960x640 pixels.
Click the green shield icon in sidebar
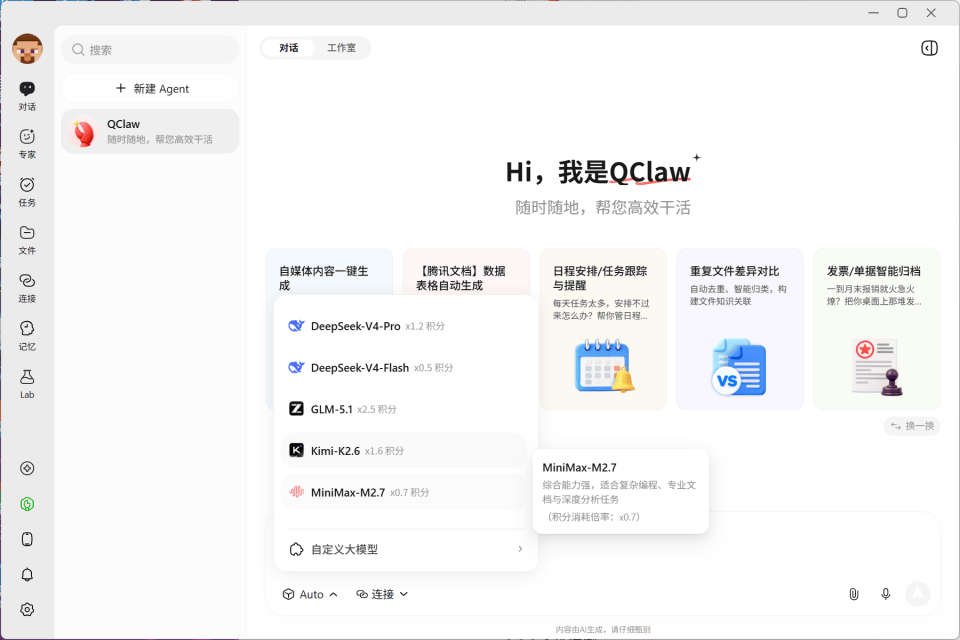point(27,504)
